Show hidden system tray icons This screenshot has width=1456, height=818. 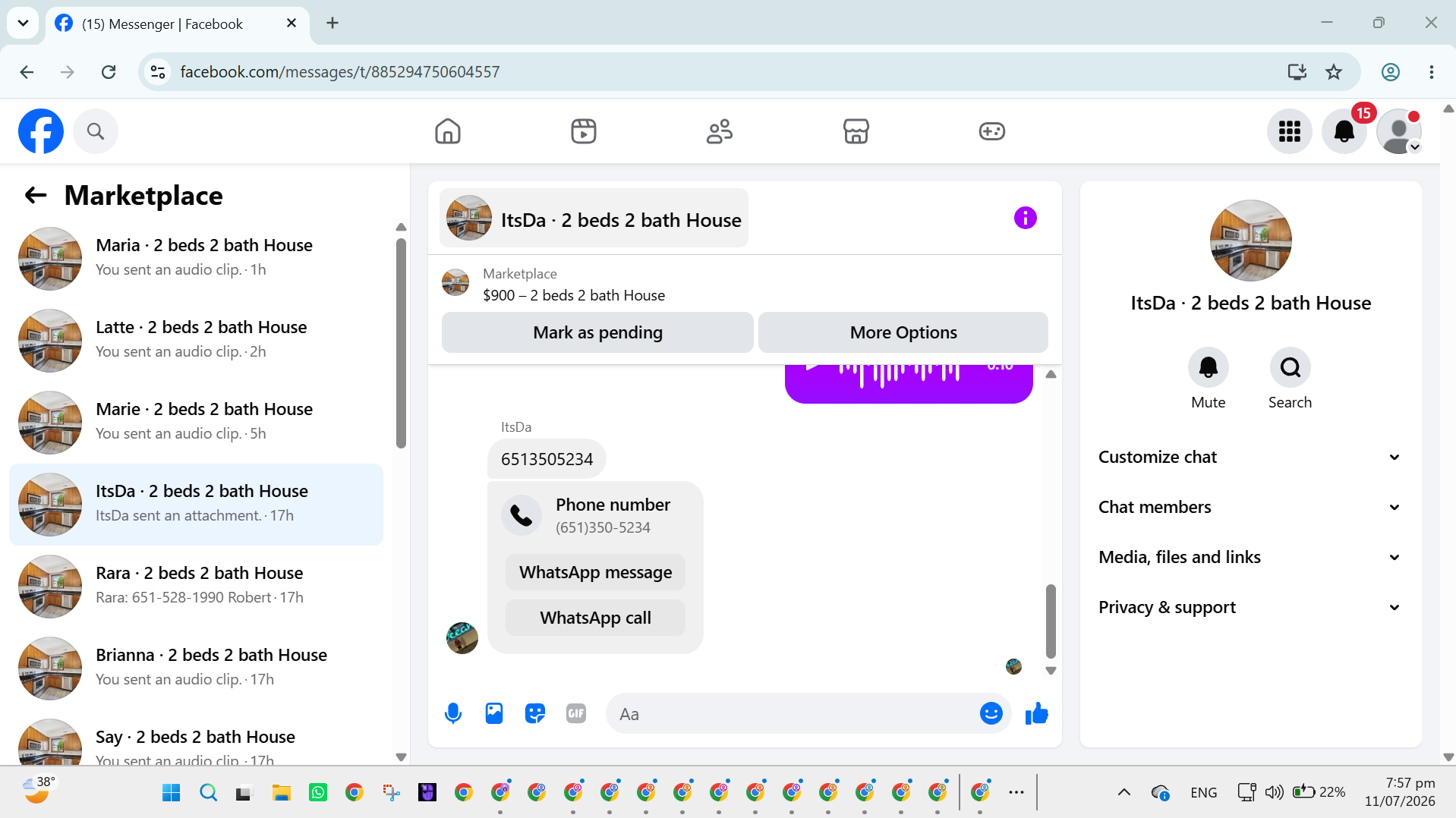[x=1124, y=792]
